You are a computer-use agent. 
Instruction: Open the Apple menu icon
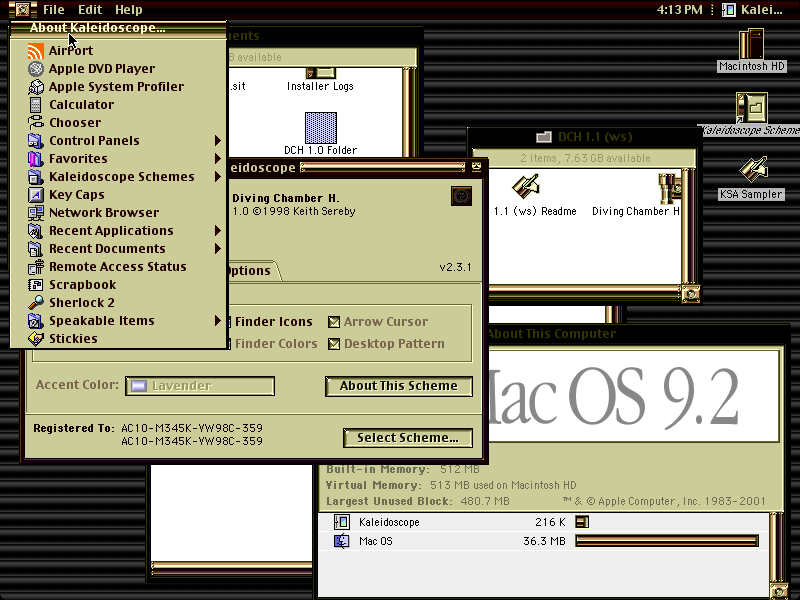[22, 9]
